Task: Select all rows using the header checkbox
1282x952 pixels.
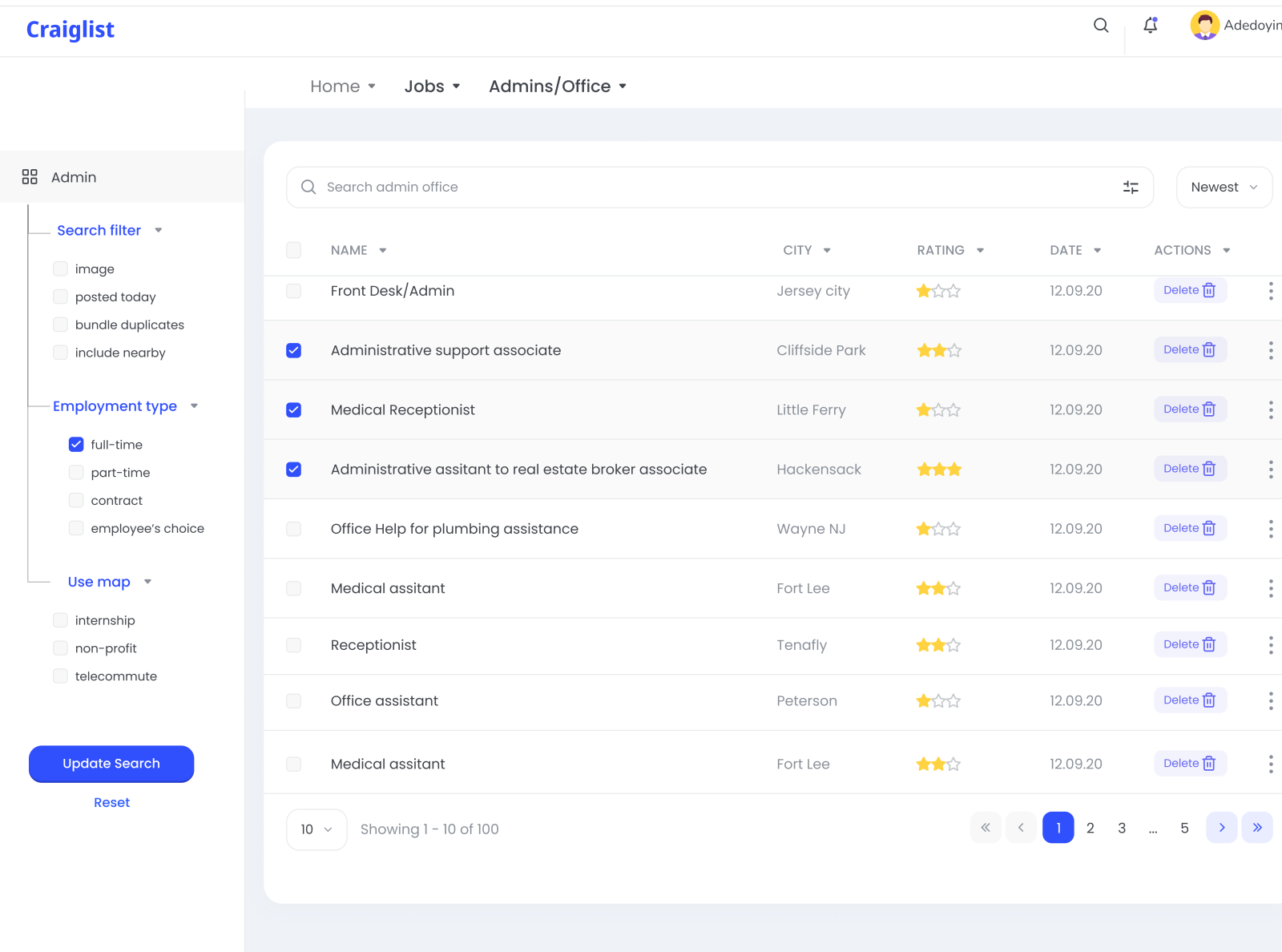Action: point(293,250)
